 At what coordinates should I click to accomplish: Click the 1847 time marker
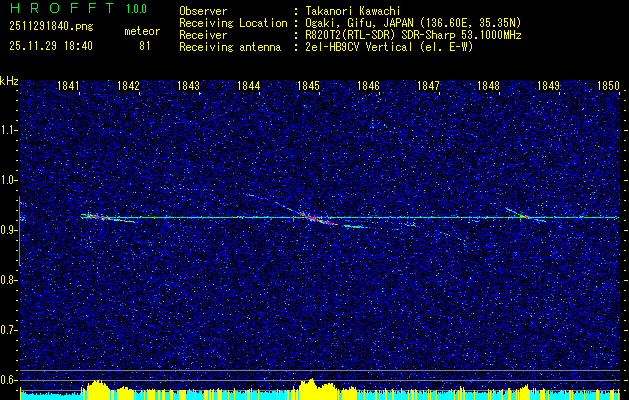click(428, 87)
